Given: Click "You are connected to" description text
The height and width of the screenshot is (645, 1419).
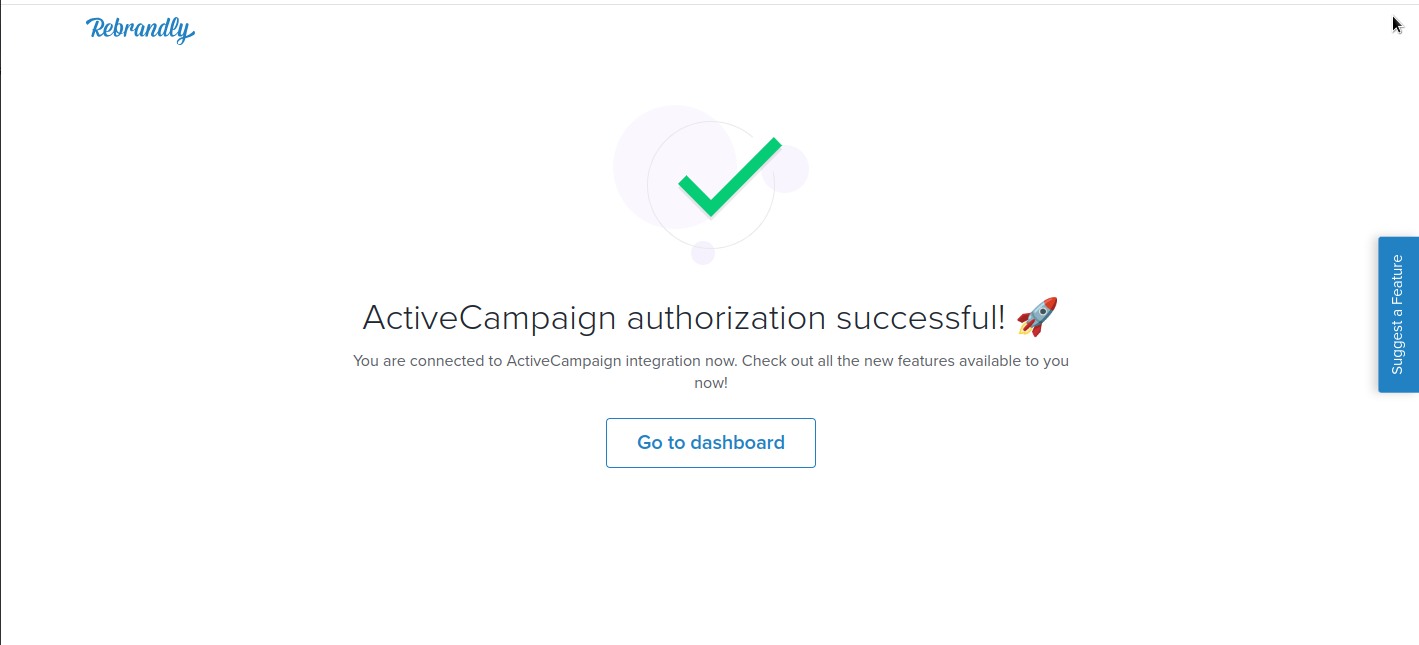Looking at the screenshot, I should (427, 361).
